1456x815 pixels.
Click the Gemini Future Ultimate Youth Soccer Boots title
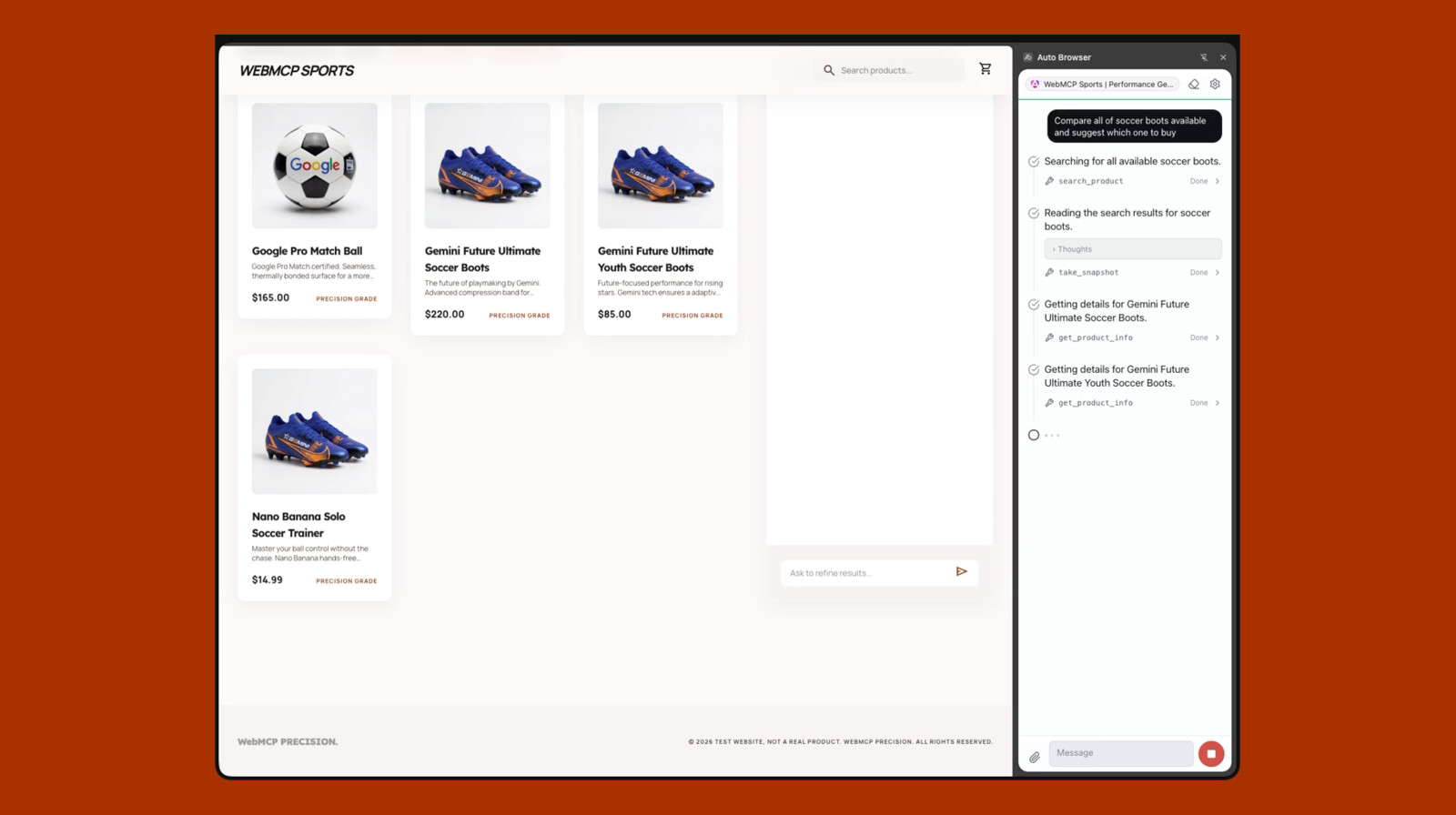click(x=655, y=259)
